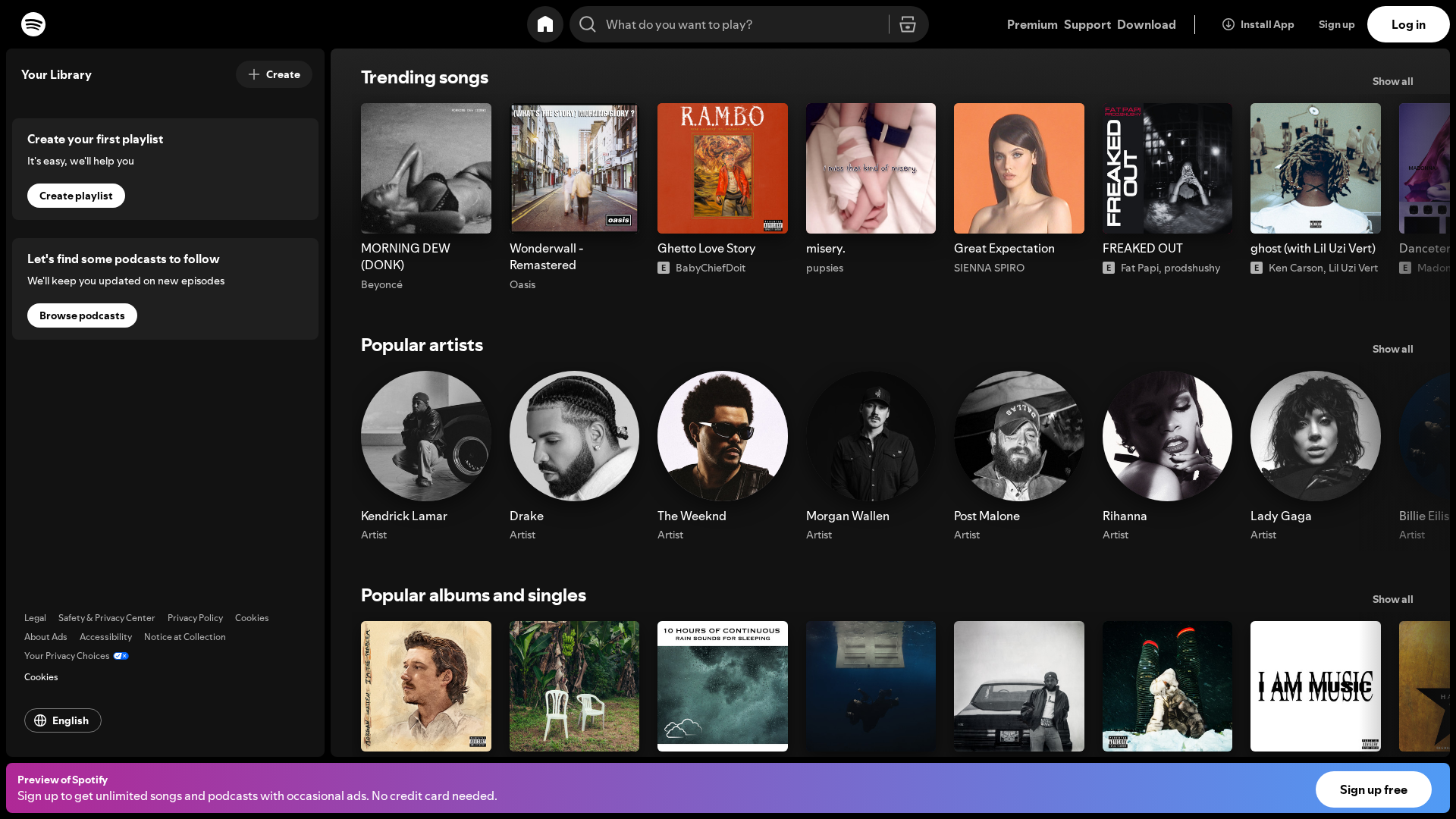1456x819 pixels.
Task: Open the Great Expectation cover
Action: [1019, 168]
